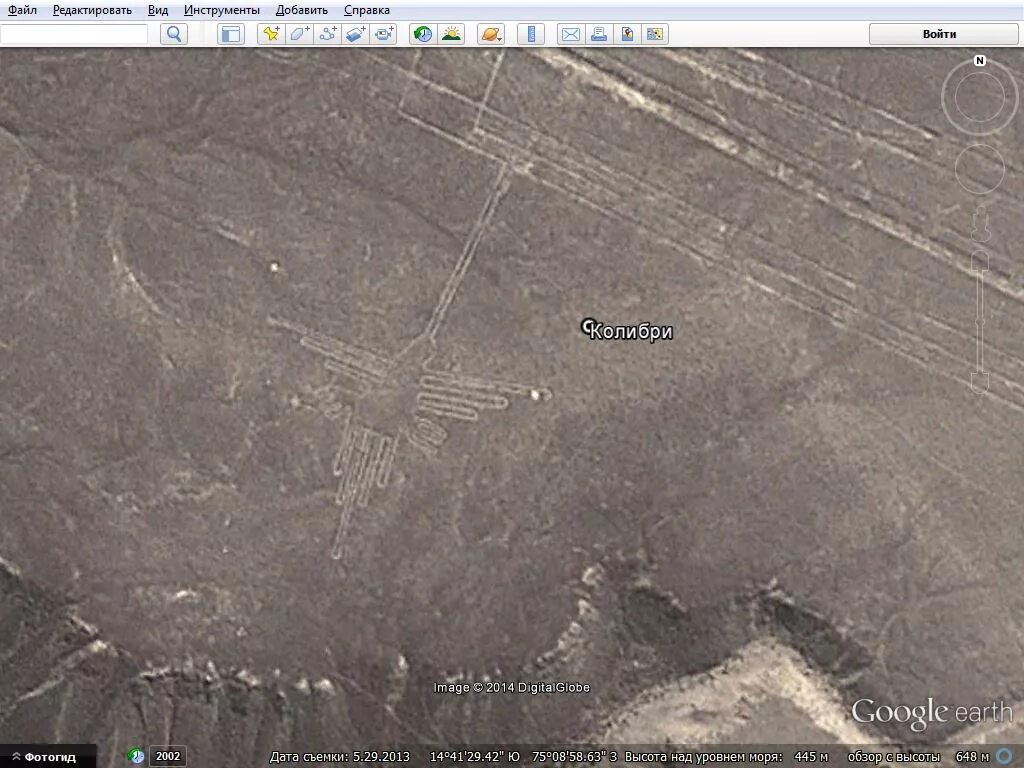Viewport: 1024px width, 768px height.
Task: Toggle sunlight across the landscape
Action: 451,34
